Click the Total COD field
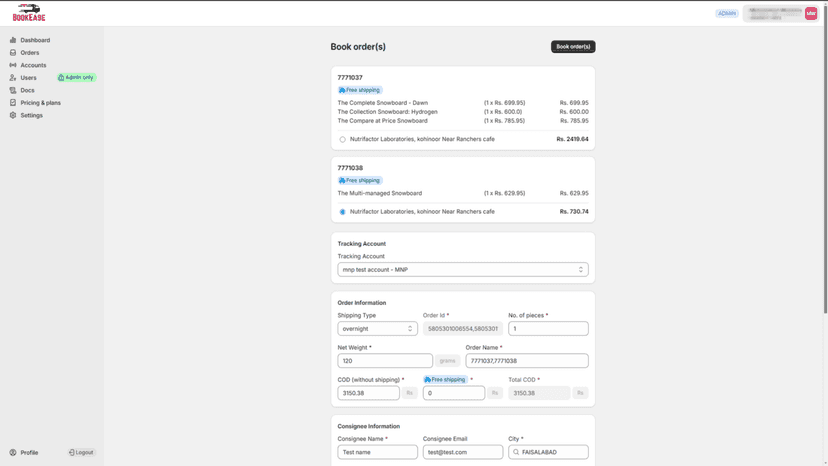 [539, 393]
